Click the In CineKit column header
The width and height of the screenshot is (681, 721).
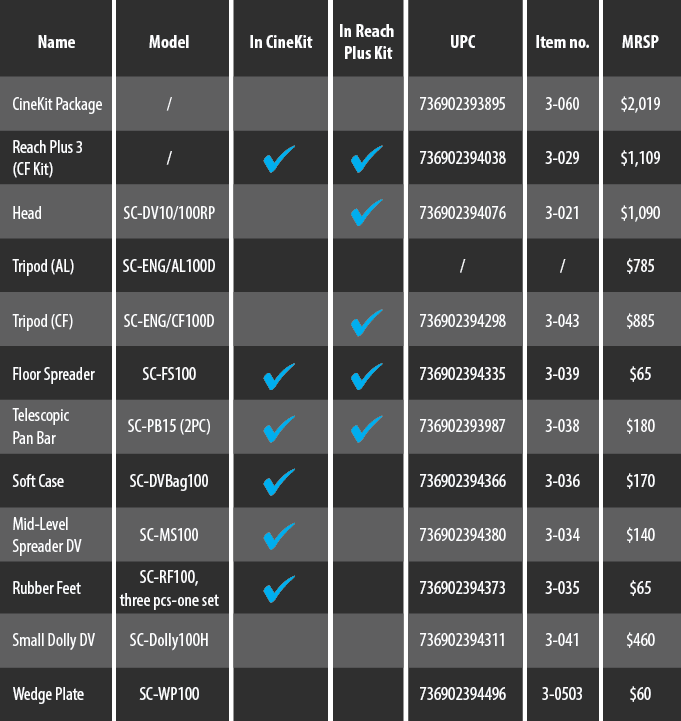pyautogui.click(x=280, y=42)
